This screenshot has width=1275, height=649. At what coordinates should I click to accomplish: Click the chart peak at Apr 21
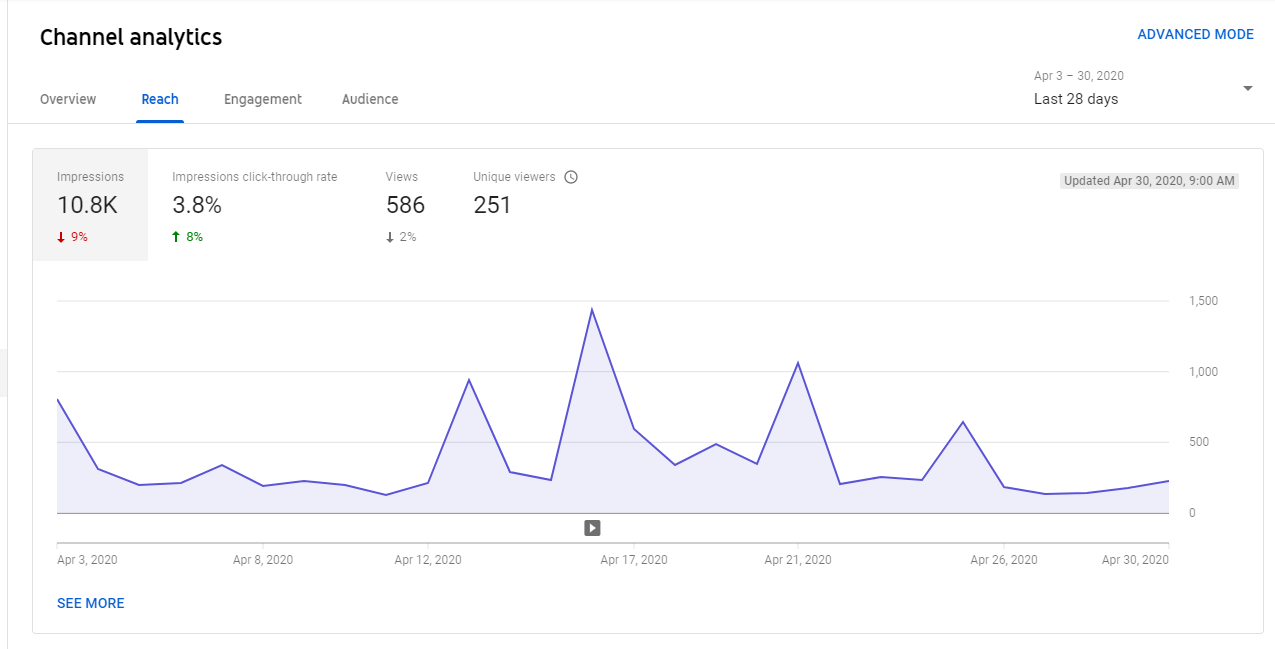(x=797, y=362)
